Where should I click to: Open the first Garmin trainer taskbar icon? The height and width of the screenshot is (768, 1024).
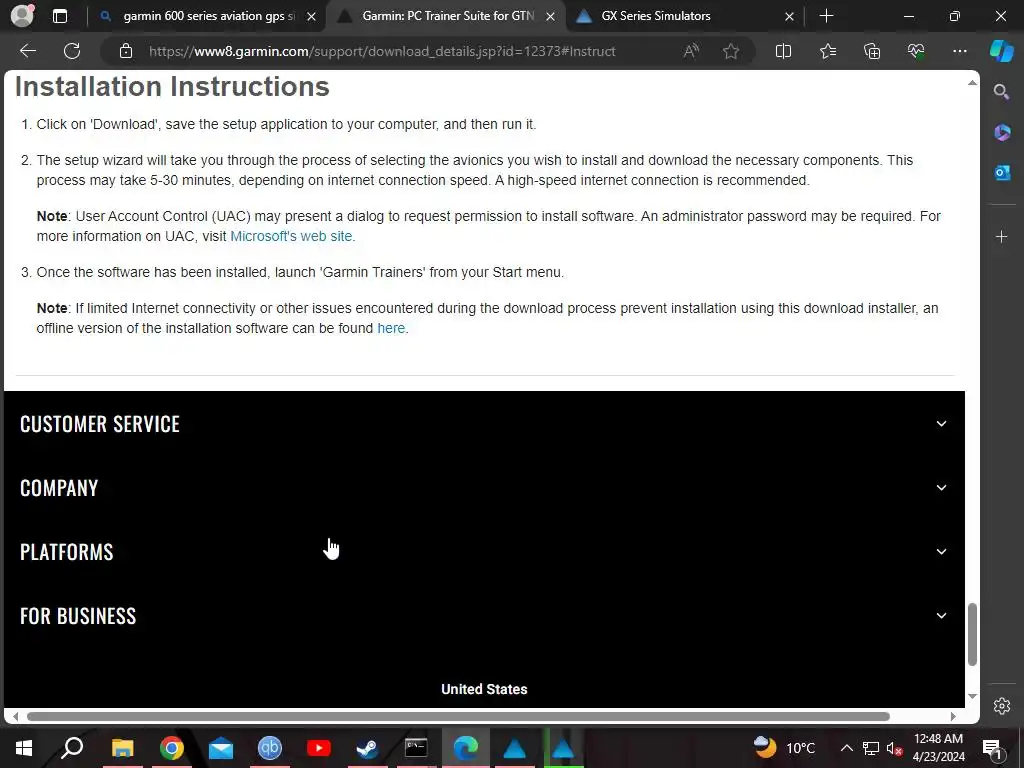(x=515, y=748)
